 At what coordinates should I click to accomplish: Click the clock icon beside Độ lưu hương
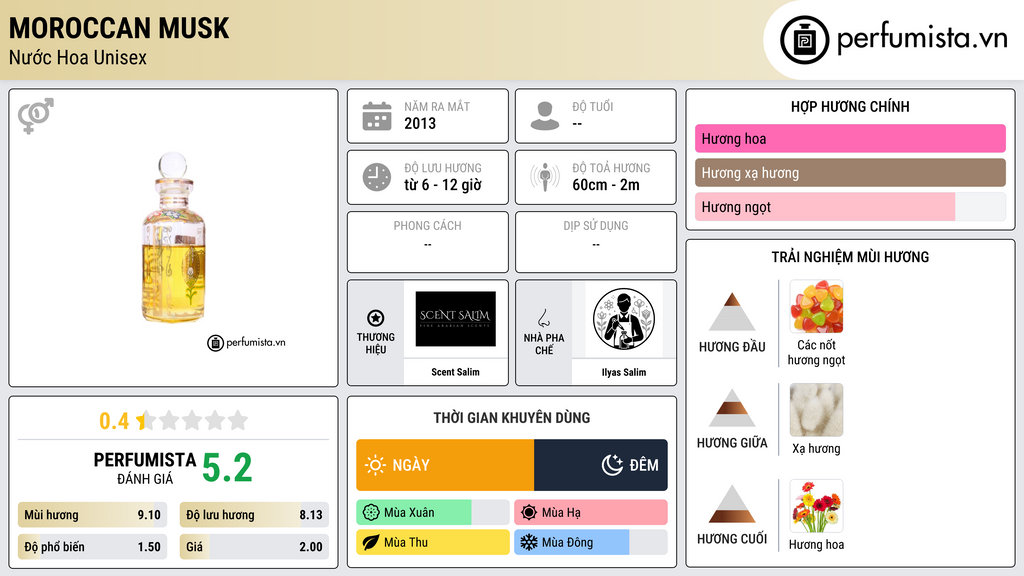pyautogui.click(x=377, y=177)
